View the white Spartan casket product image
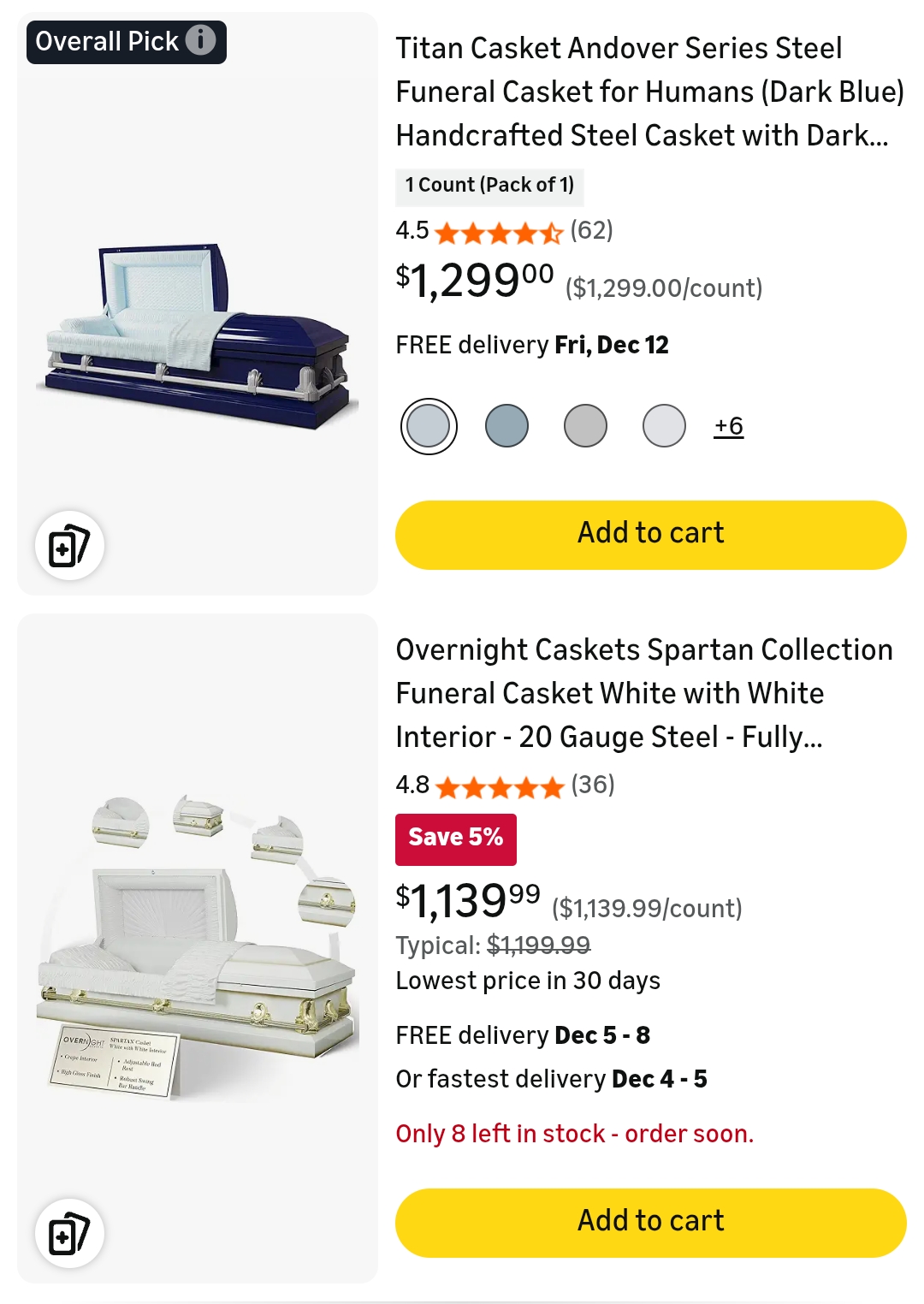 (198, 950)
